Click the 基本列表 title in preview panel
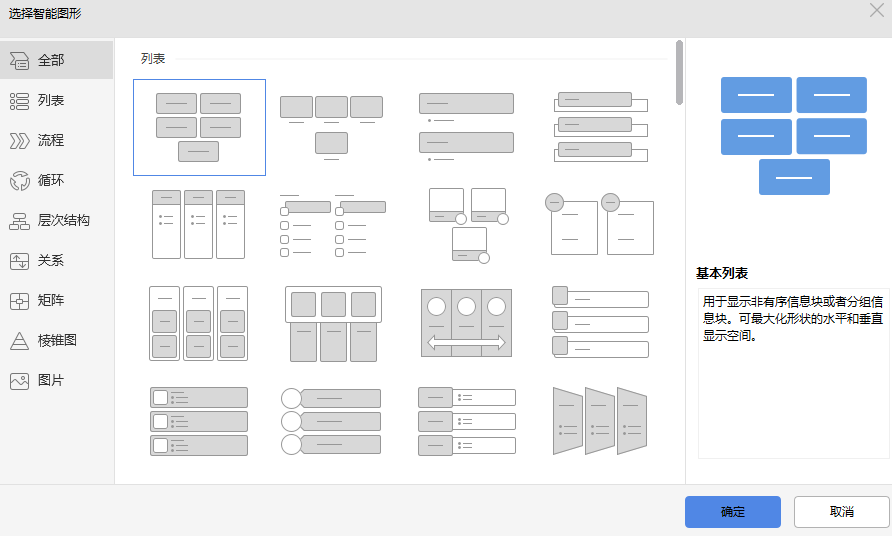This screenshot has height=536, width=892. click(x=722, y=274)
